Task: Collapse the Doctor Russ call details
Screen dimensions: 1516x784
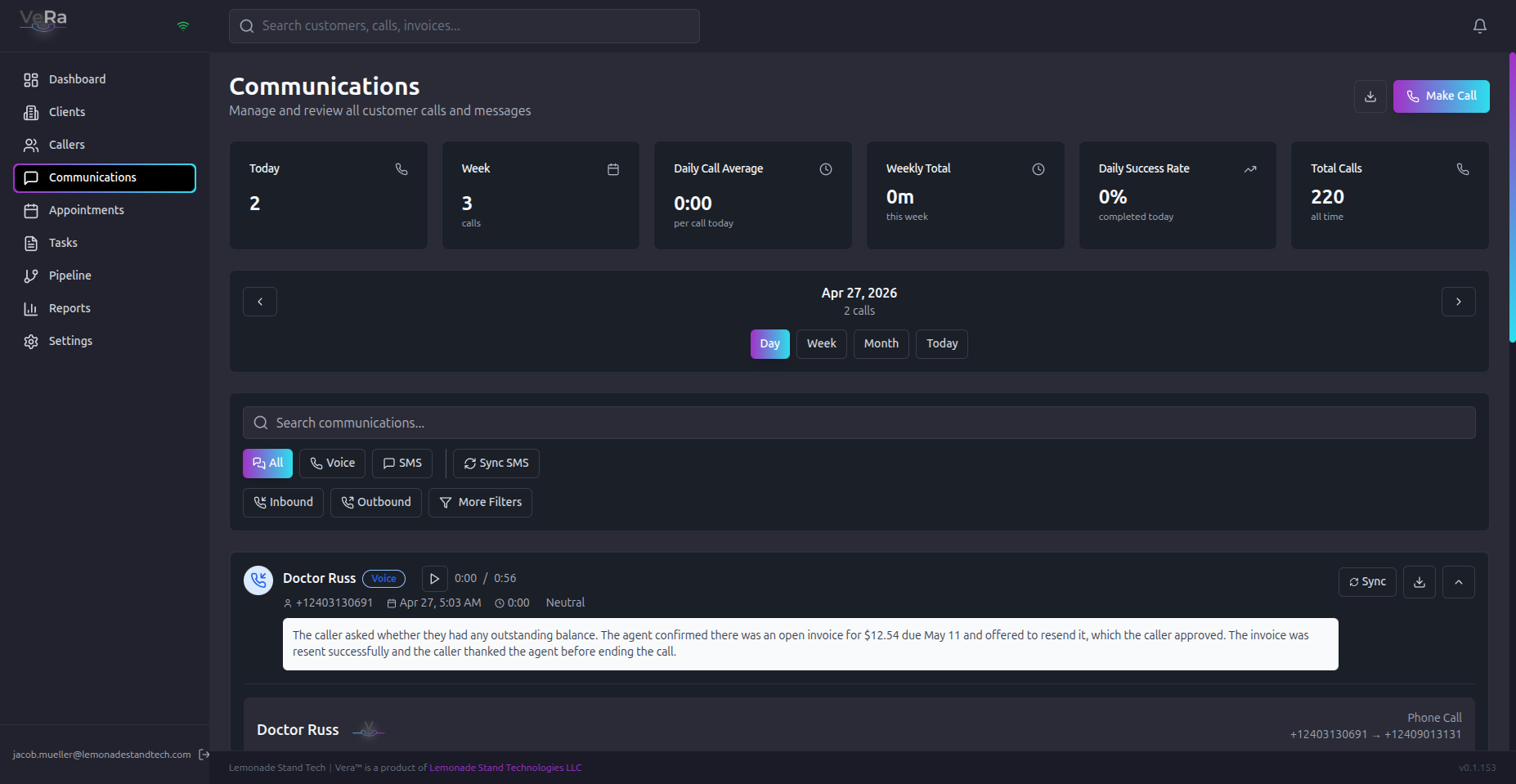Action: coord(1459,582)
